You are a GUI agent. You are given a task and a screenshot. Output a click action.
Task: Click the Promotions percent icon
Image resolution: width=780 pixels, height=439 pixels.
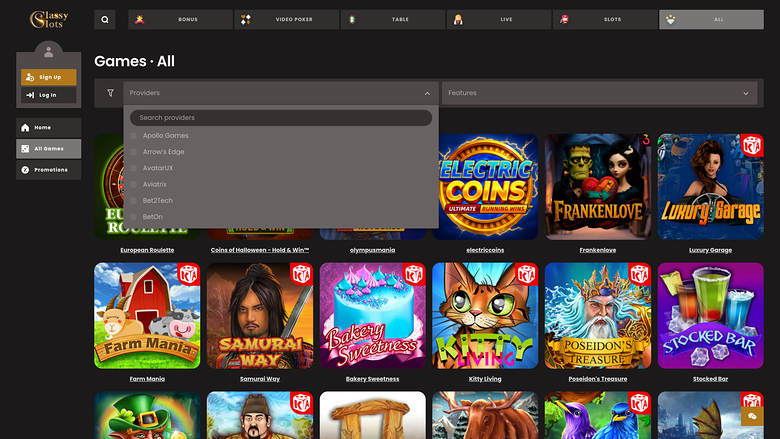click(25, 170)
